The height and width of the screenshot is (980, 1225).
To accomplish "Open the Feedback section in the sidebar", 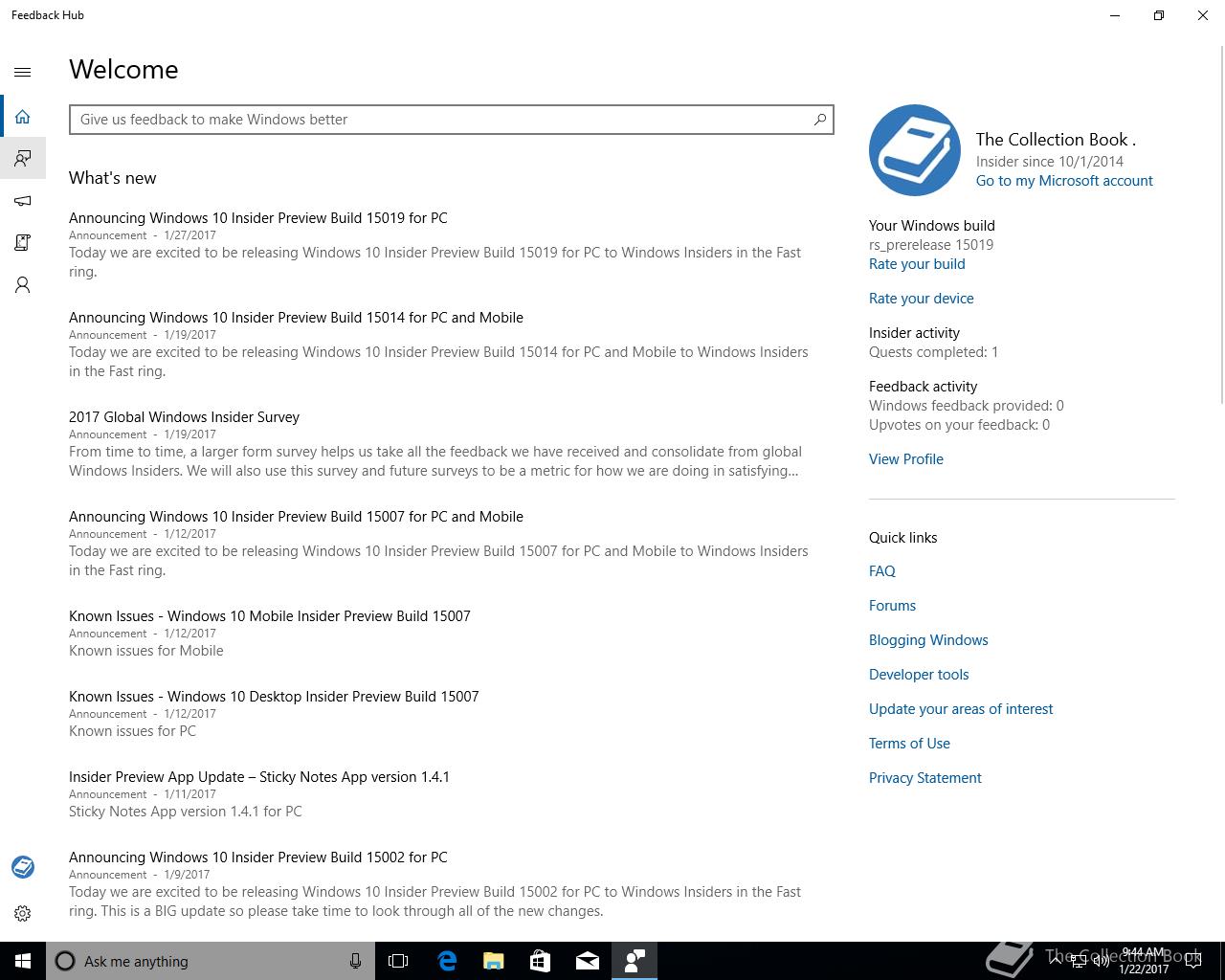I will click(23, 158).
